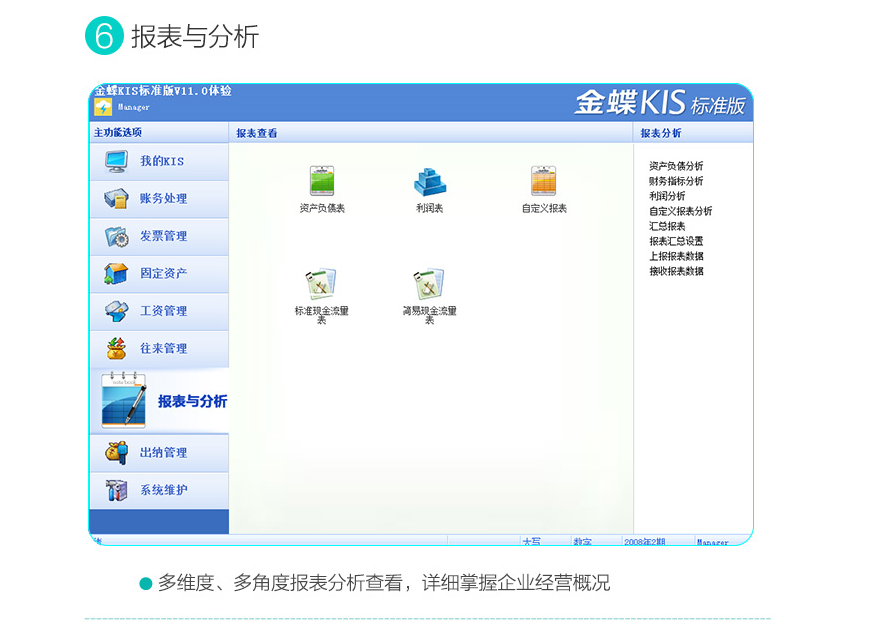Click the 我的KIS monitor icon
This screenshot has width=870, height=633.
(117, 161)
